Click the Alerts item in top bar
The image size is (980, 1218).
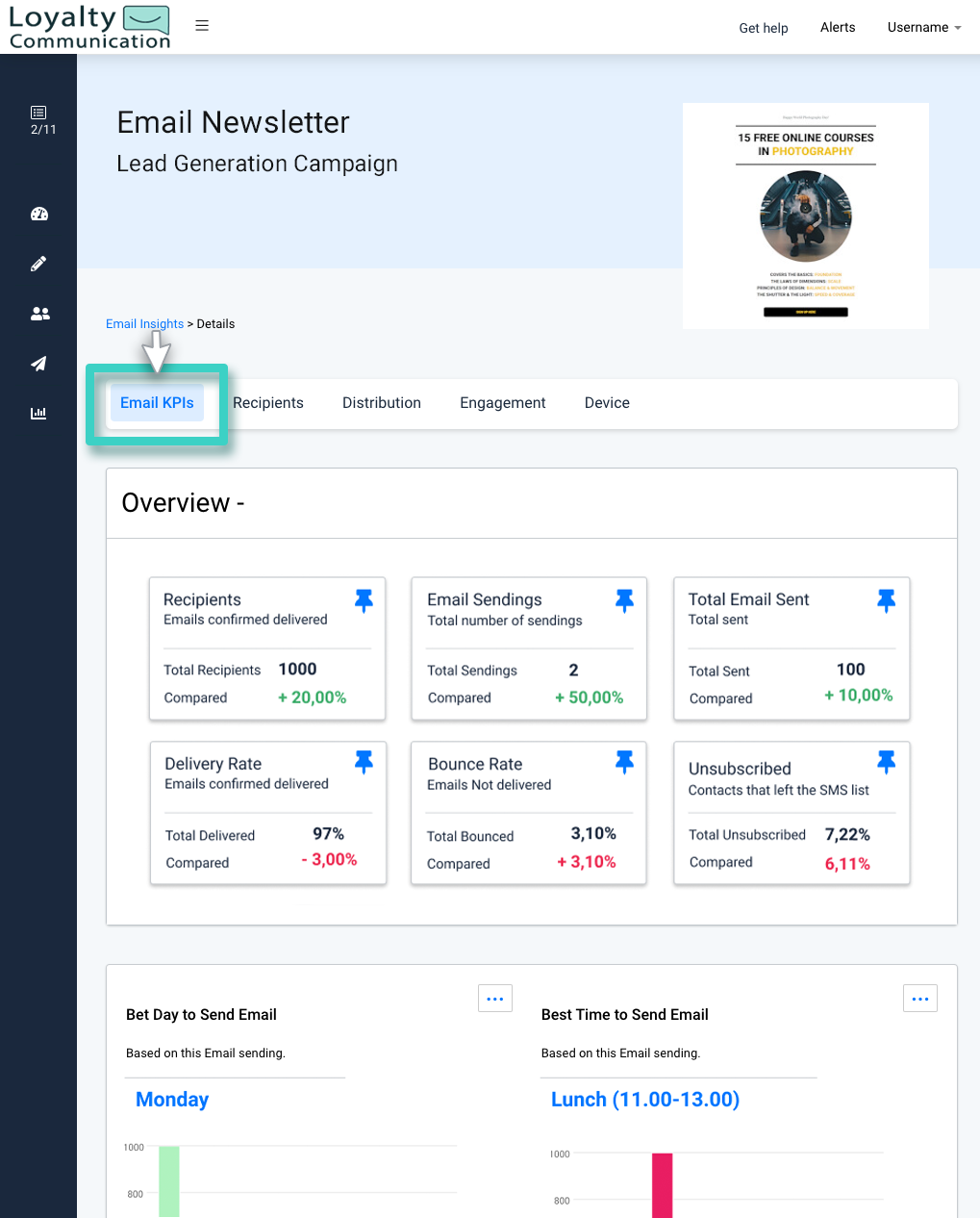(837, 27)
